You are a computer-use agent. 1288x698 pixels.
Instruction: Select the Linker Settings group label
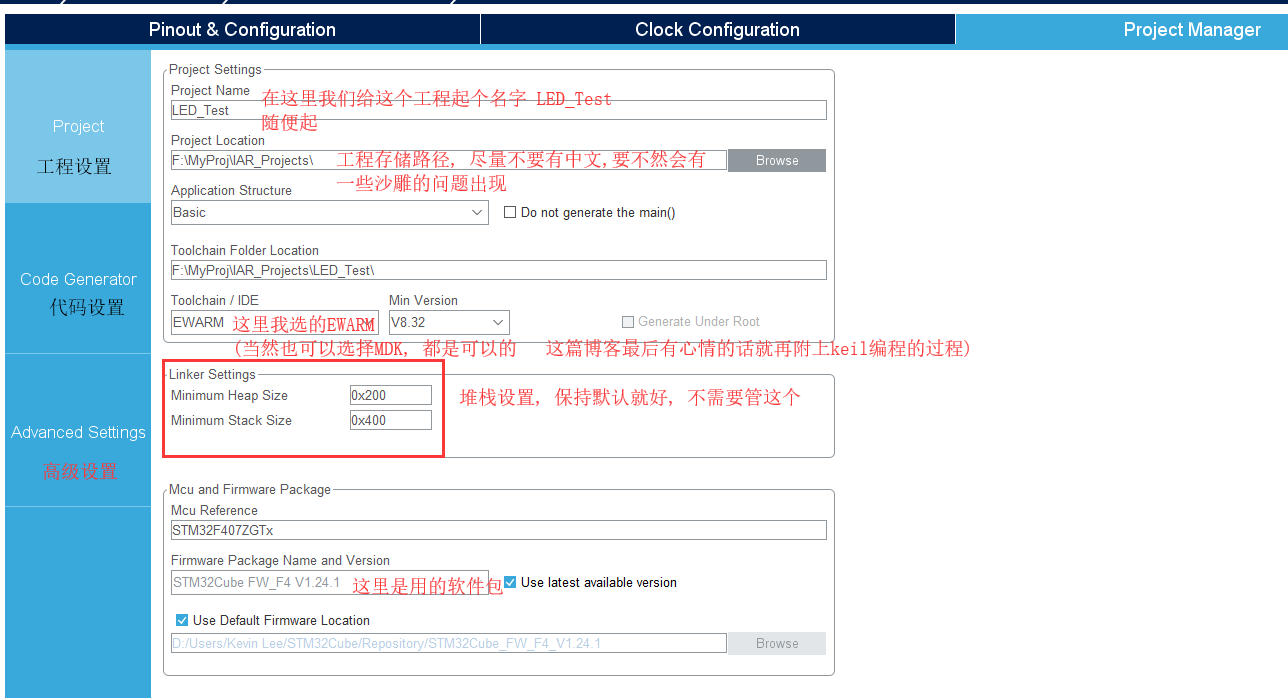212,374
